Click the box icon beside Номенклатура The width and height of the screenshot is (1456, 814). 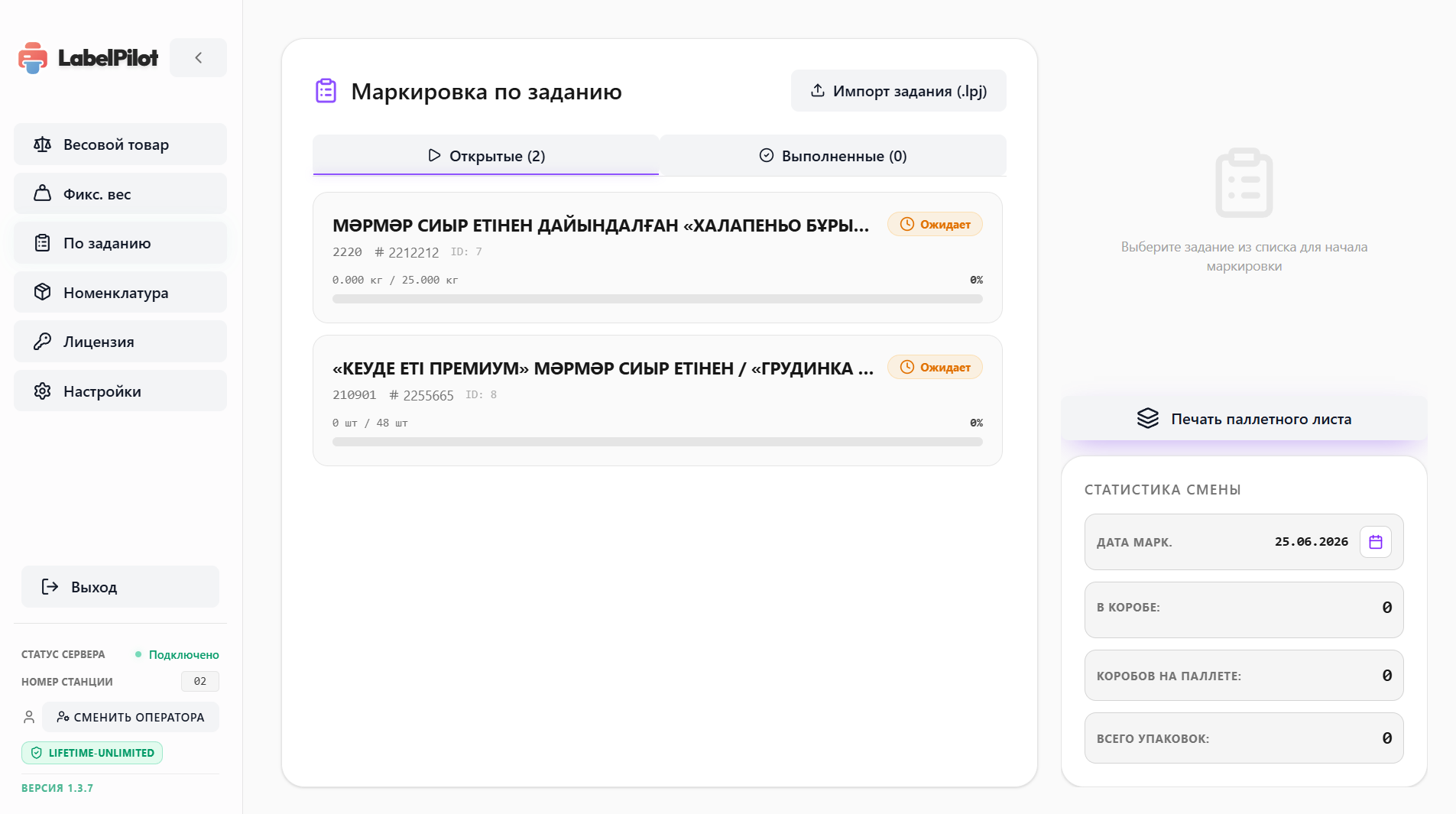(42, 292)
